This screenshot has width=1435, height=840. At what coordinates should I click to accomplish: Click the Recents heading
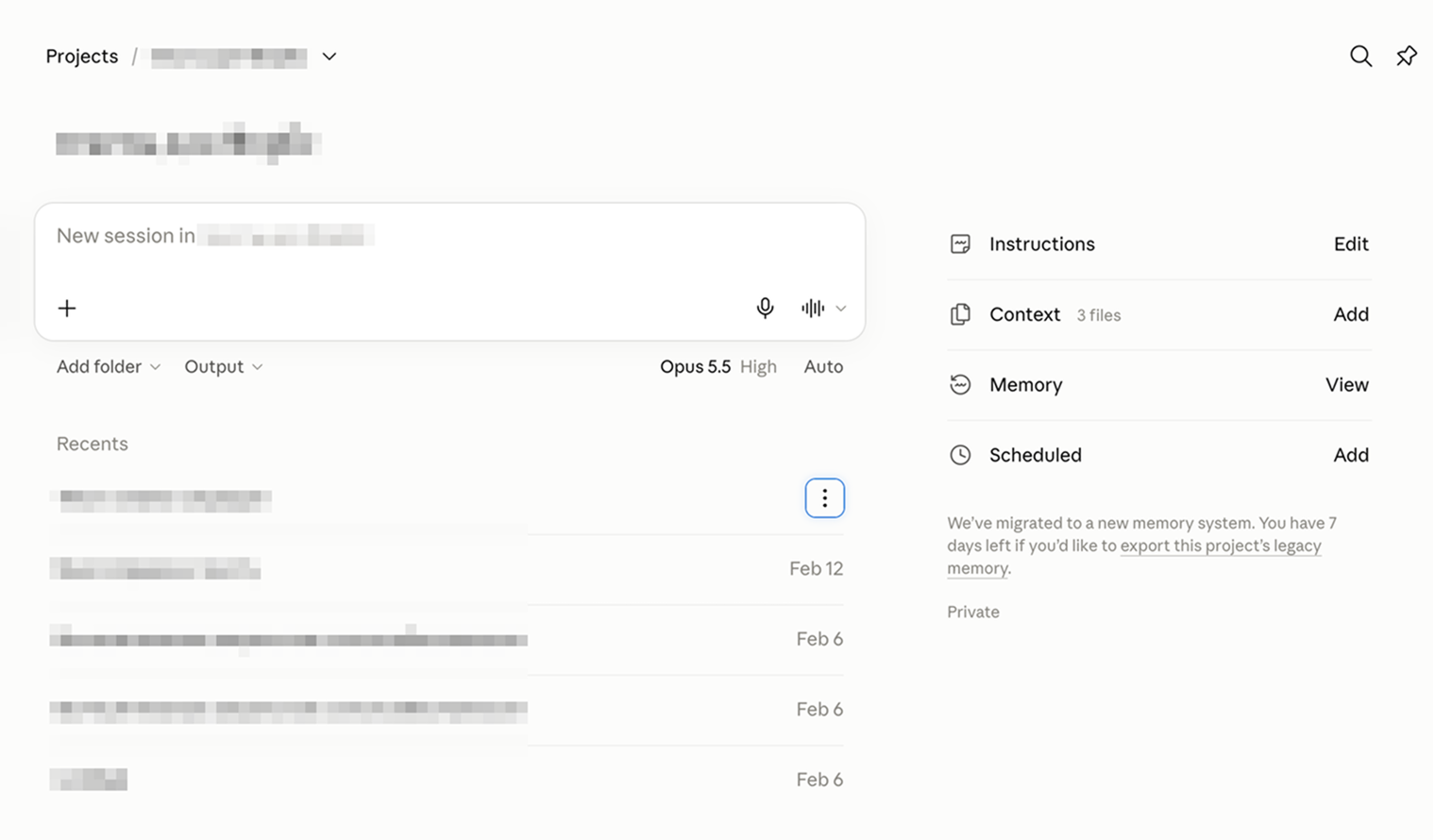coord(92,444)
